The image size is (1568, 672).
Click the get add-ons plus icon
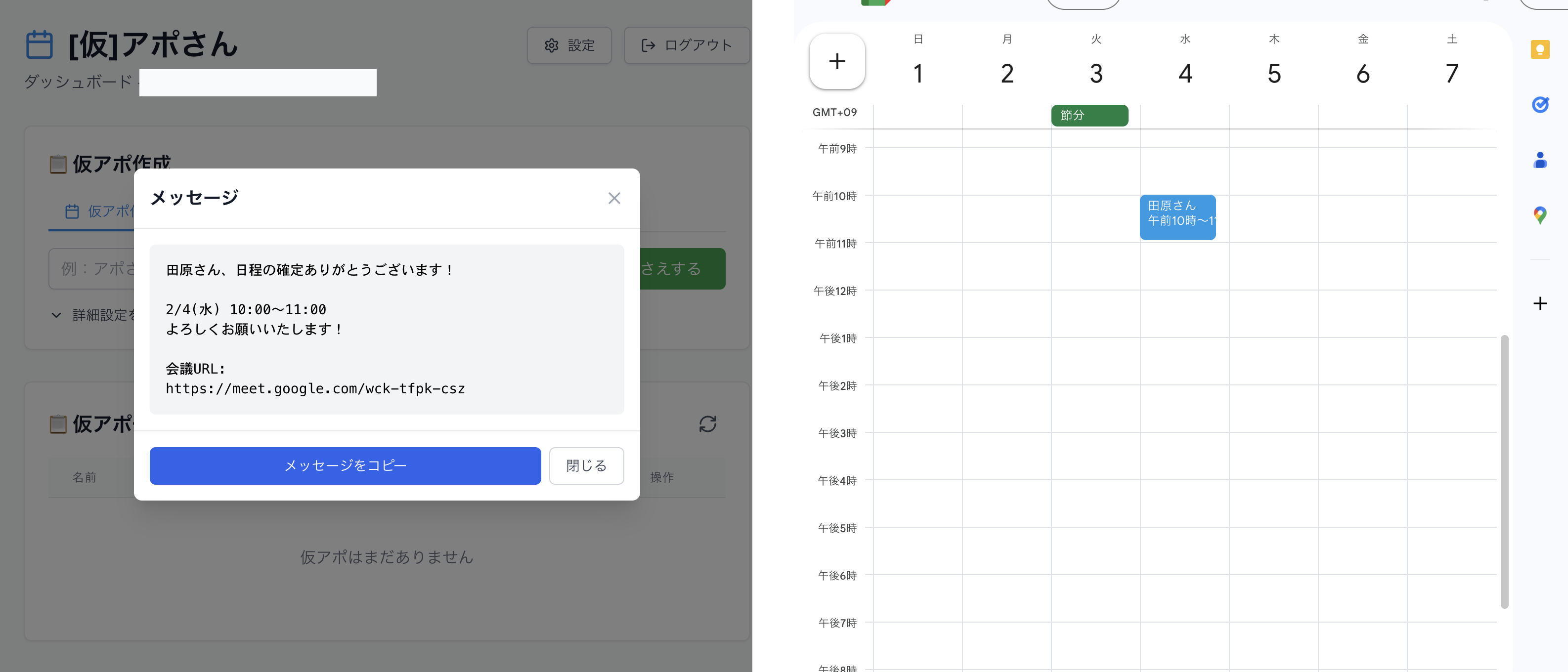coord(1540,303)
